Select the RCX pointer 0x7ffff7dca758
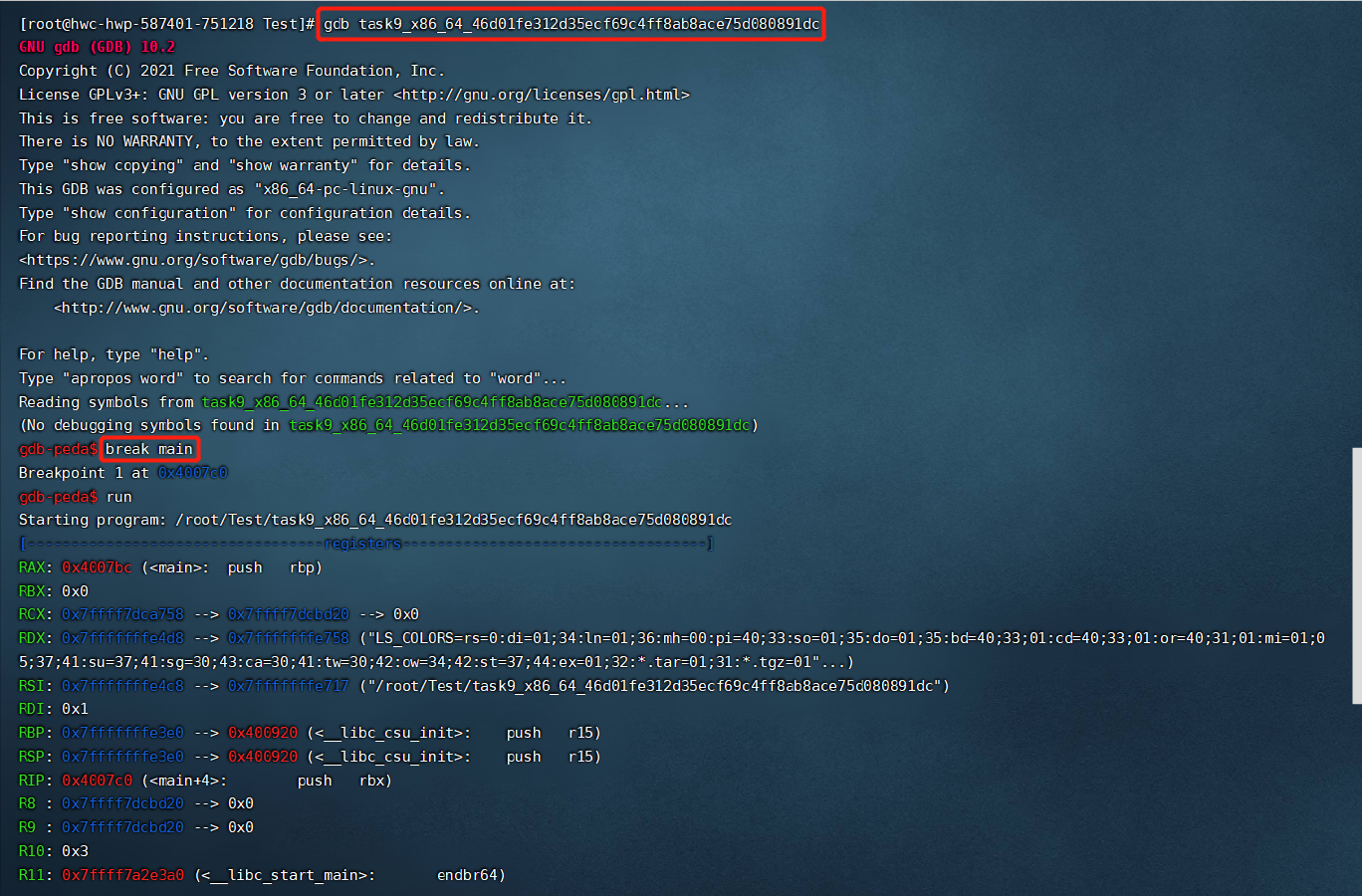Viewport: 1362px width, 896px height. point(124,614)
